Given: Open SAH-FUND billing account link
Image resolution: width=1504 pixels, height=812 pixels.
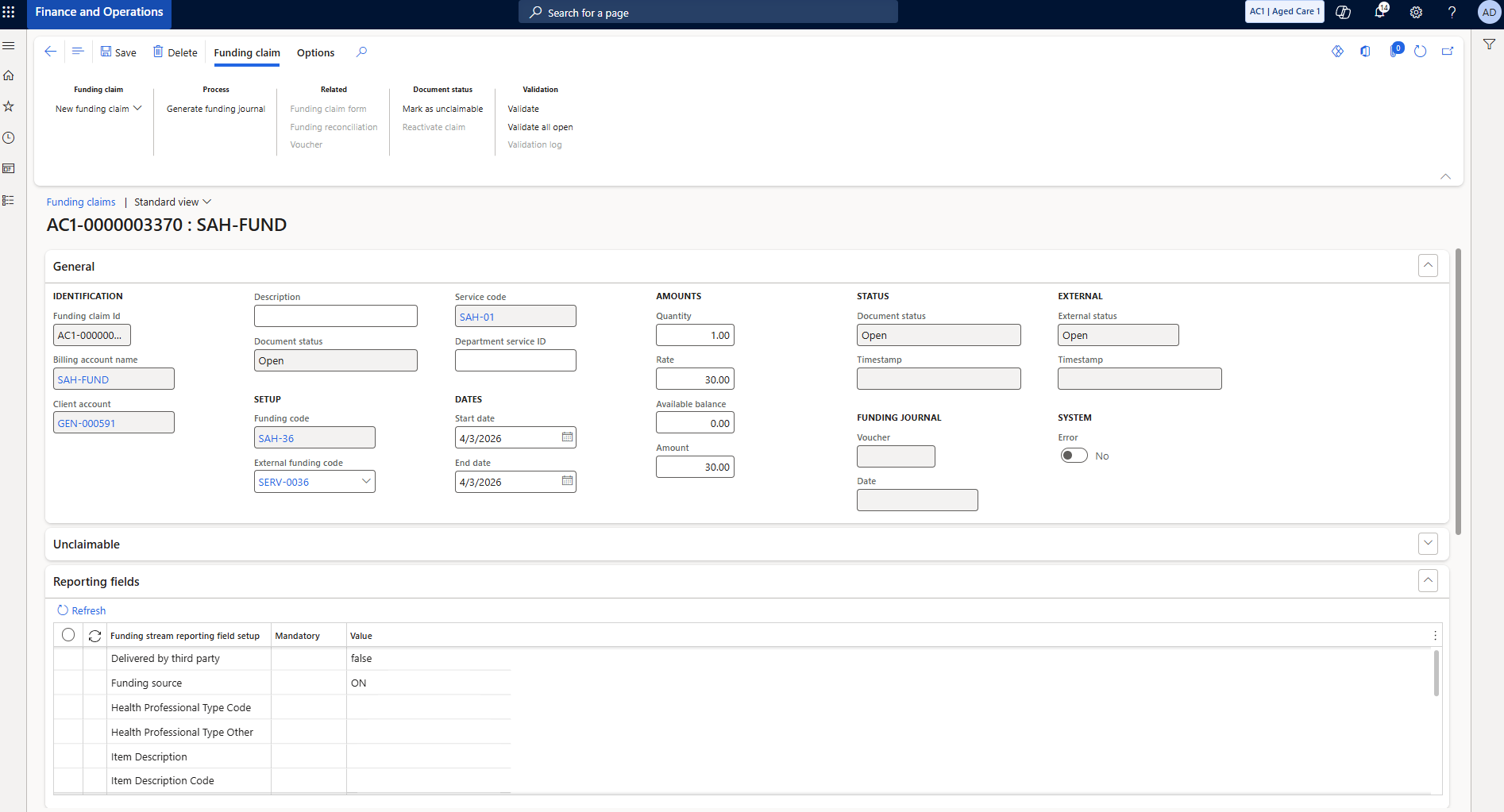Looking at the screenshot, I should coord(83,379).
